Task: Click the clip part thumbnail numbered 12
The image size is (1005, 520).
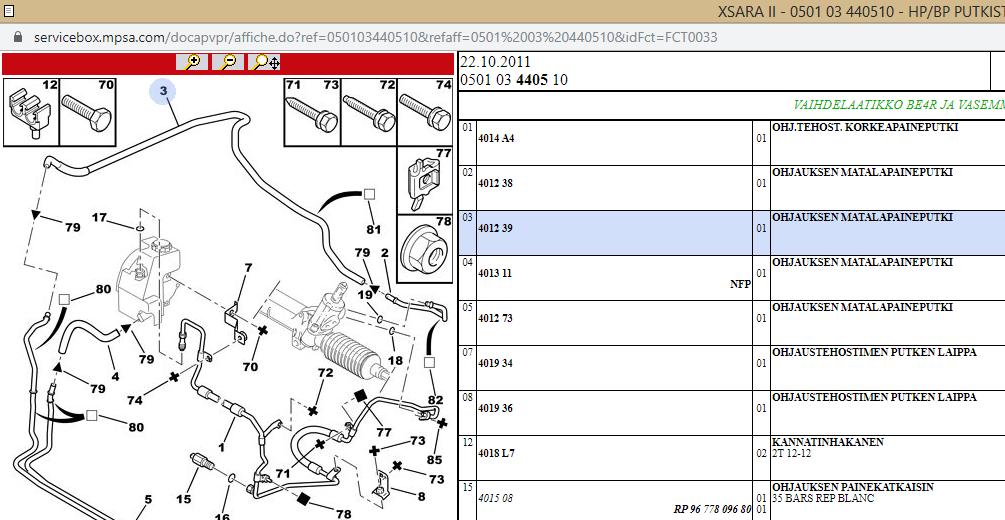Action: 30,111
